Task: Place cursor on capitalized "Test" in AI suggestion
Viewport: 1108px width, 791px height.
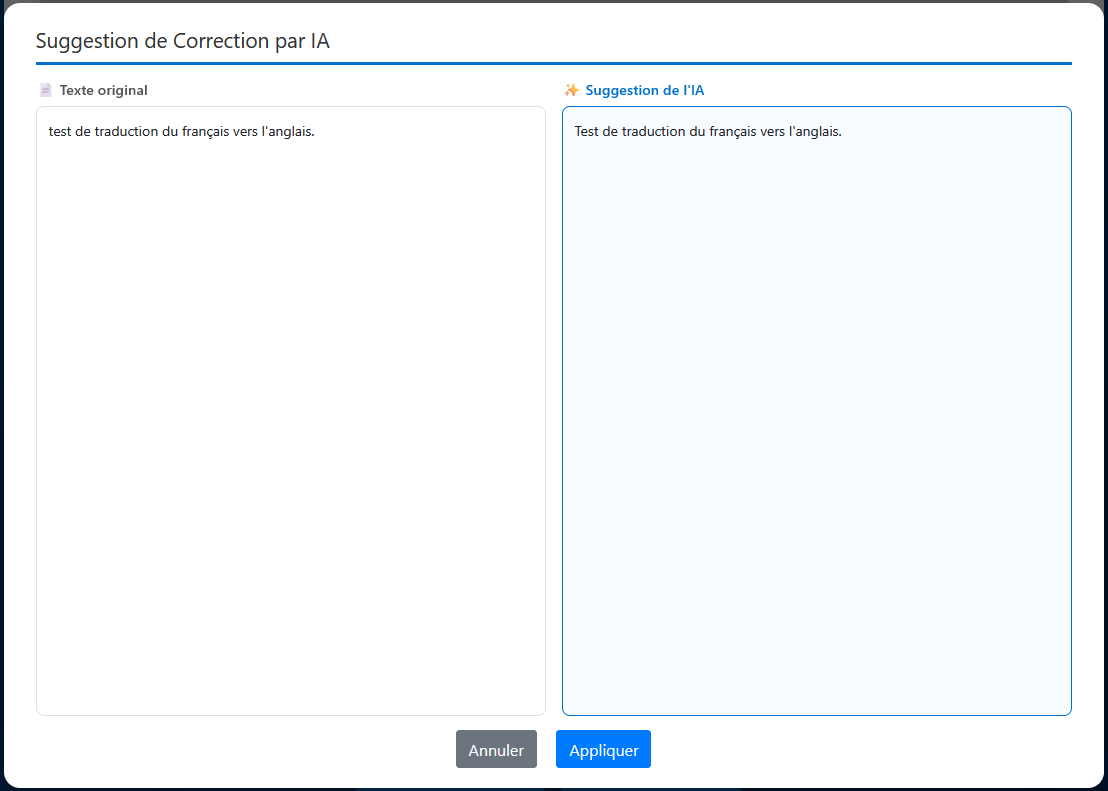Action: tap(587, 131)
